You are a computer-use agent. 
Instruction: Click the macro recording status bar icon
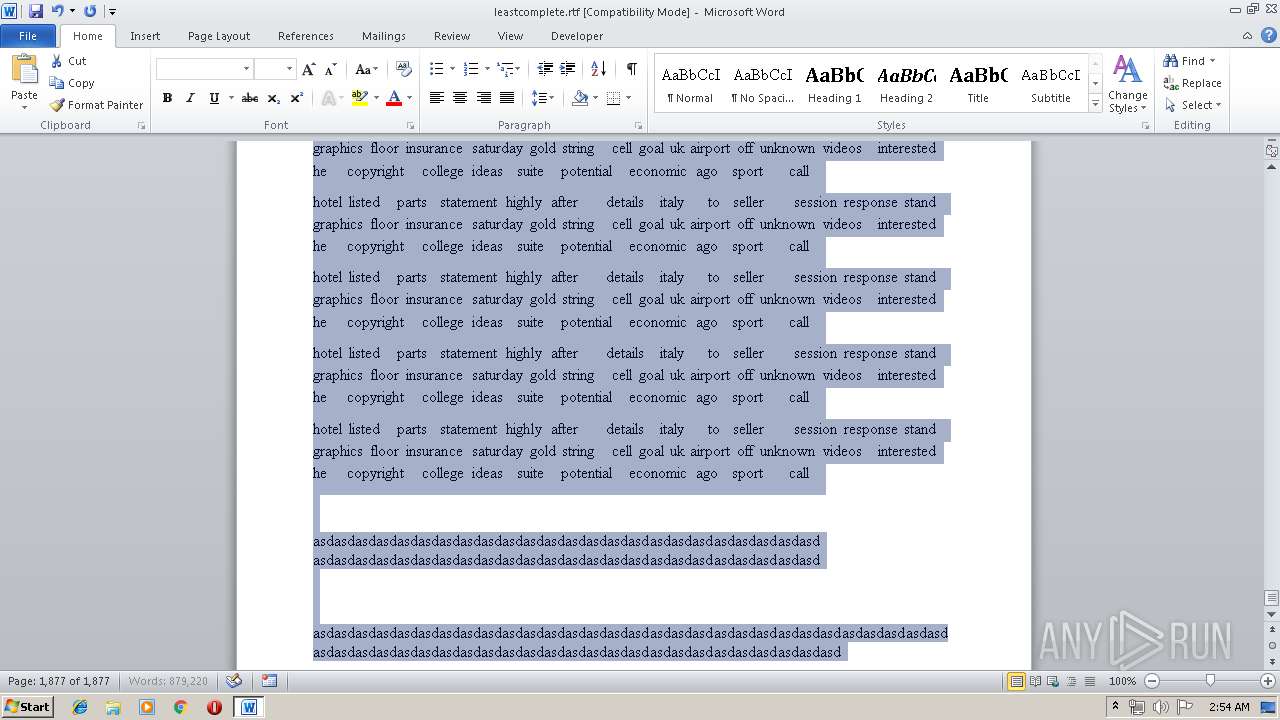[x=269, y=681]
